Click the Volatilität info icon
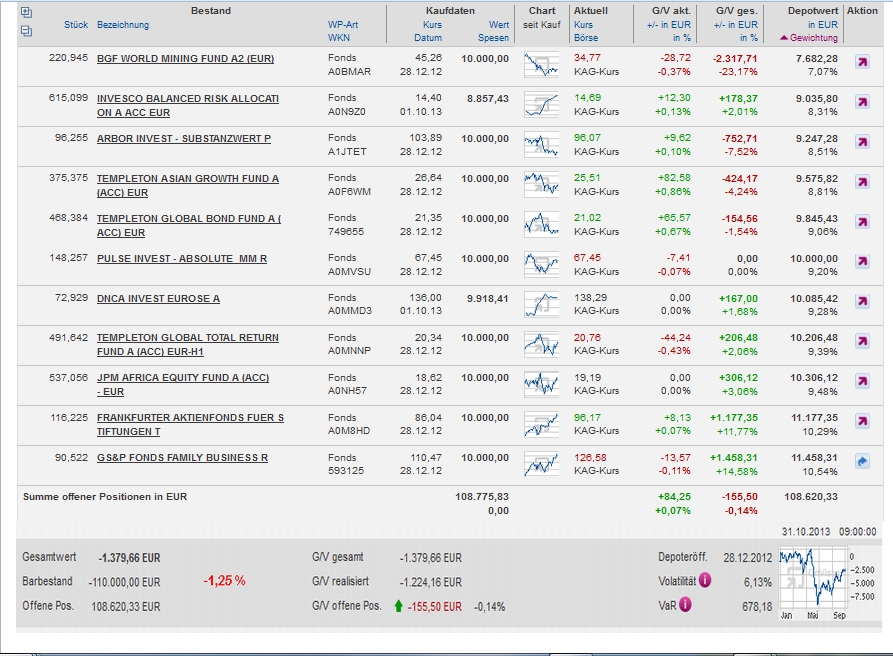 705,580
